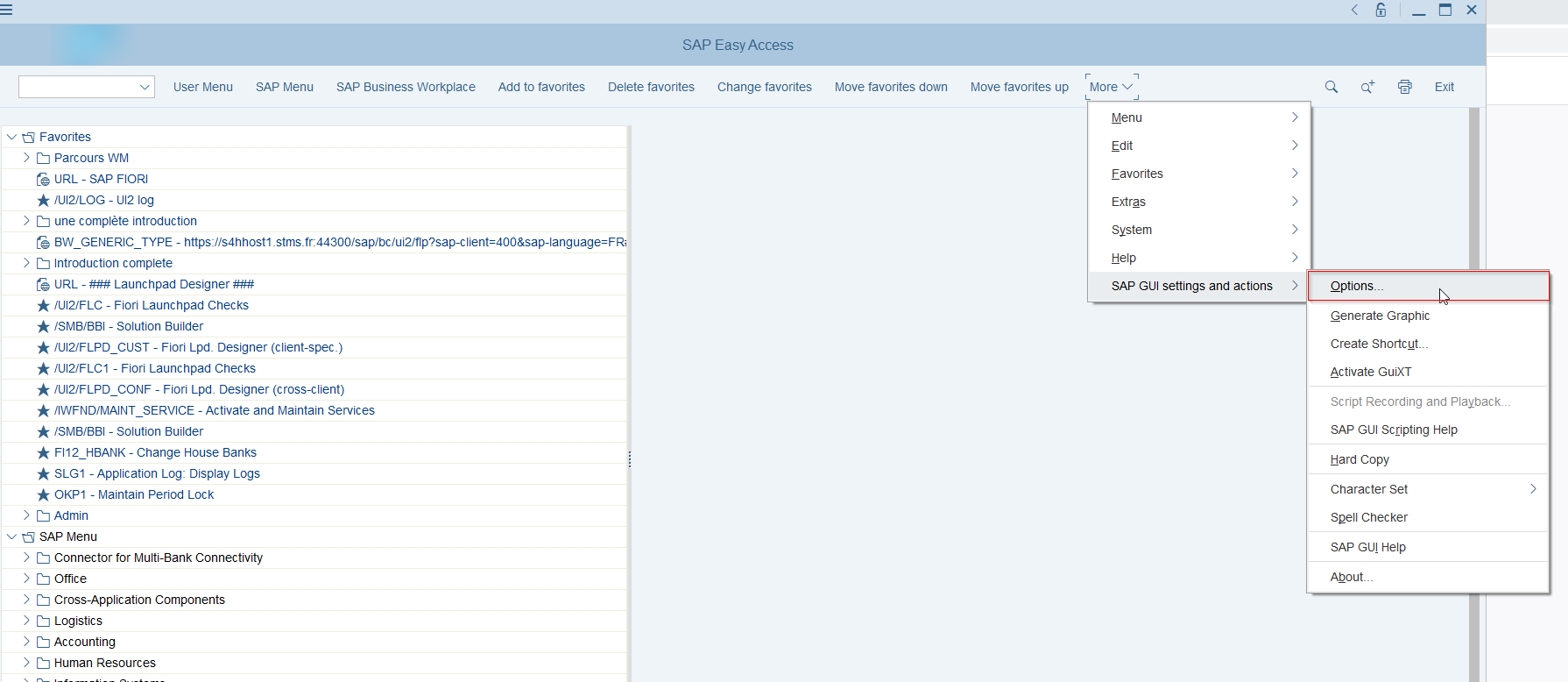Click the print icon in toolbar

click(x=1405, y=87)
